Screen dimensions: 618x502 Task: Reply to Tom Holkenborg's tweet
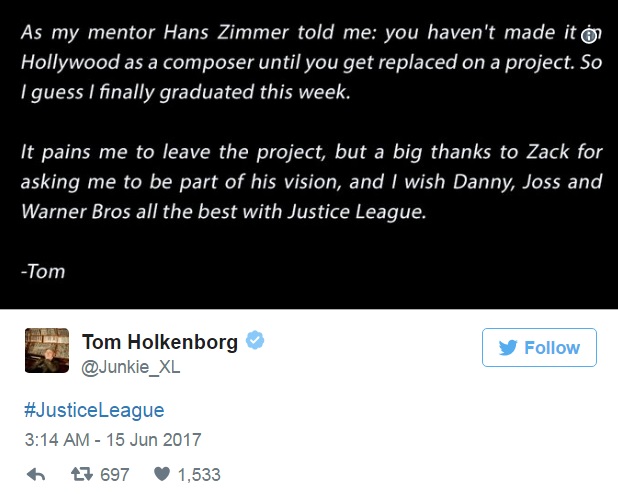pos(36,475)
